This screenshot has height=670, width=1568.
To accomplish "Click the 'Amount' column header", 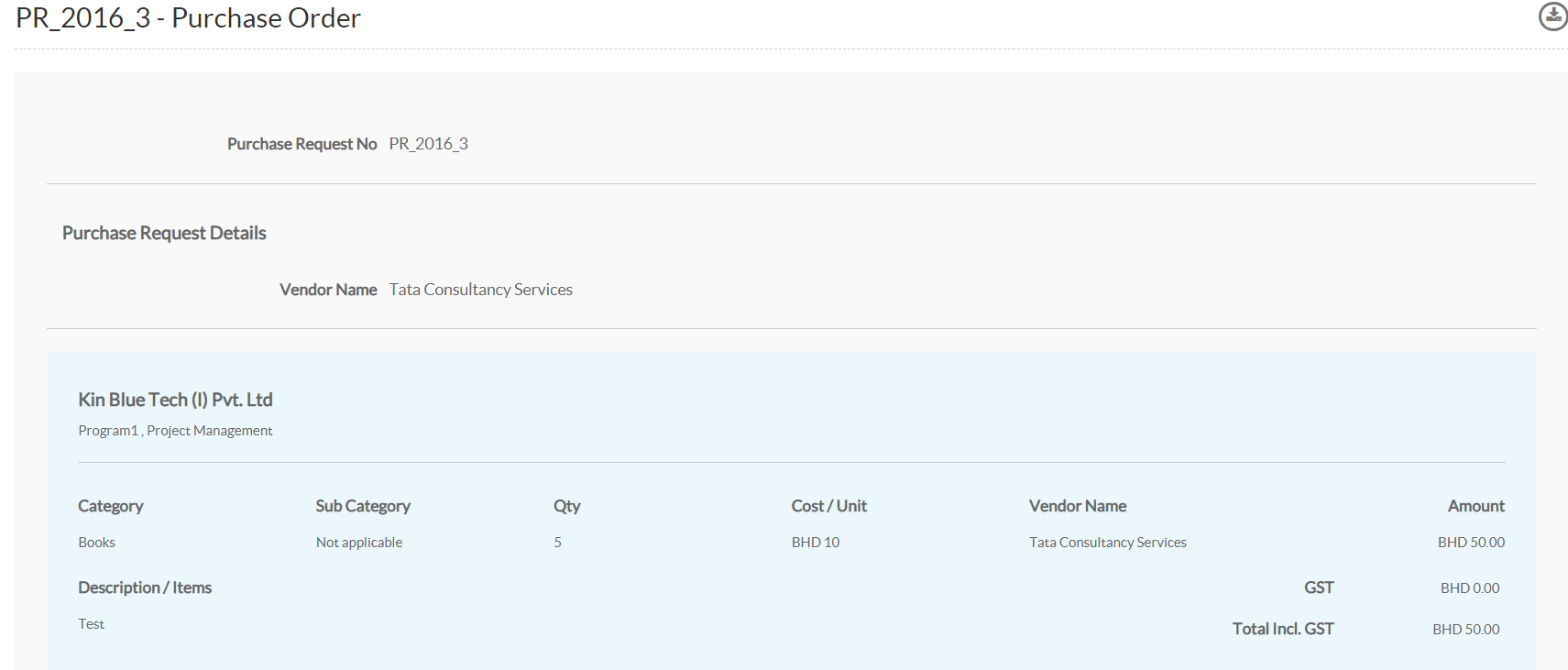I will 1476,506.
